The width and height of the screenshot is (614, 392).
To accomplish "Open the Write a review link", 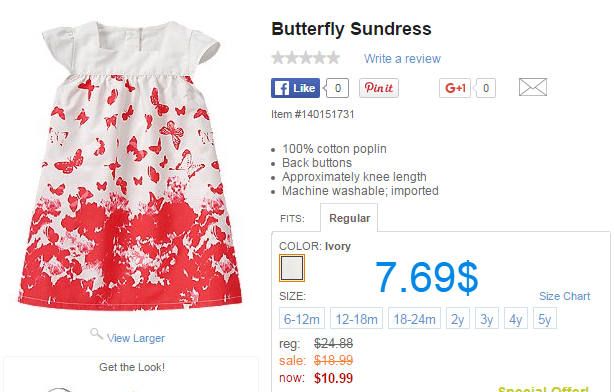I will 402,59.
